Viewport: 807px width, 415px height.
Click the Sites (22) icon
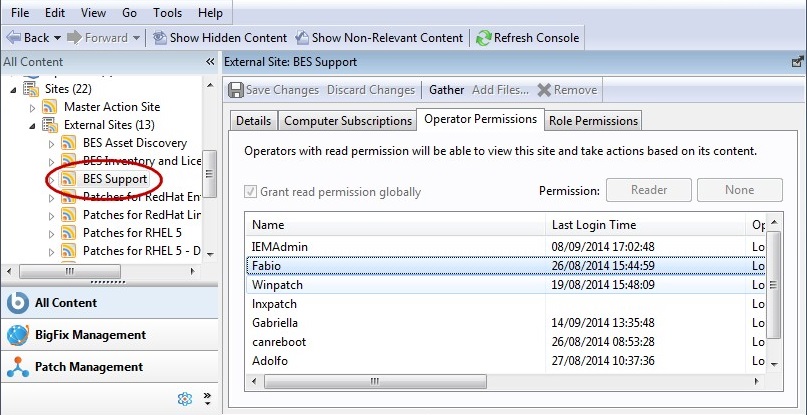tap(31, 89)
